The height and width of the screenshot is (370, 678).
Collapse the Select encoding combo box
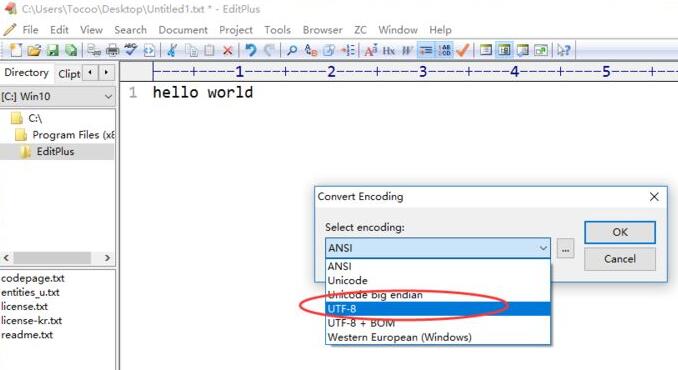pos(438,248)
